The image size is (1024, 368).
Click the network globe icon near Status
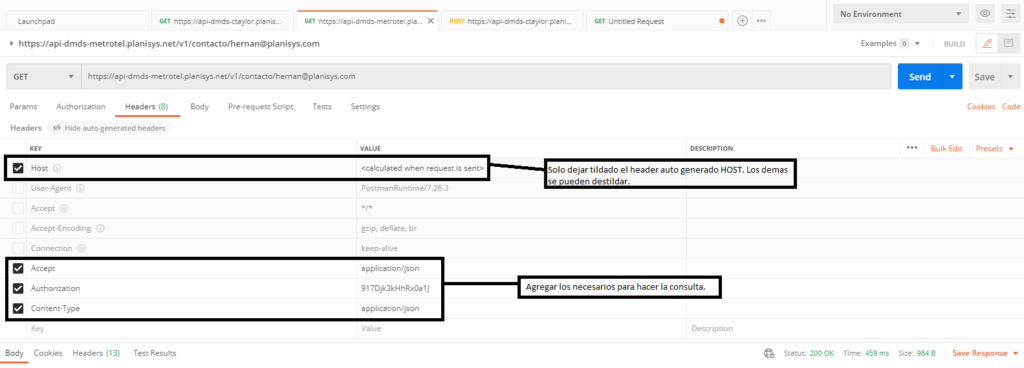pos(769,353)
